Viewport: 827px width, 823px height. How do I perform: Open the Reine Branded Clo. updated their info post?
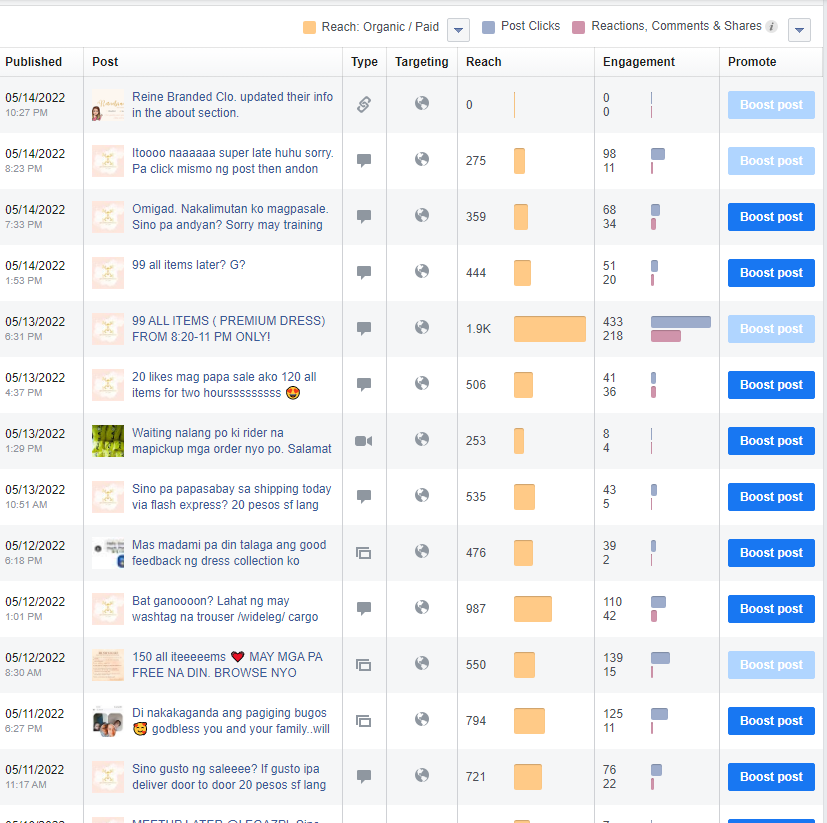pos(232,104)
